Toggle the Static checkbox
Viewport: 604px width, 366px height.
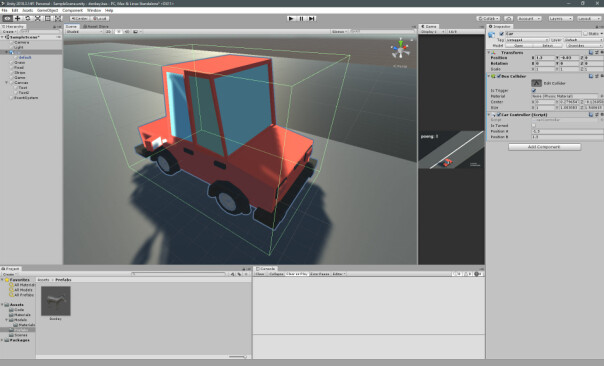click(586, 34)
